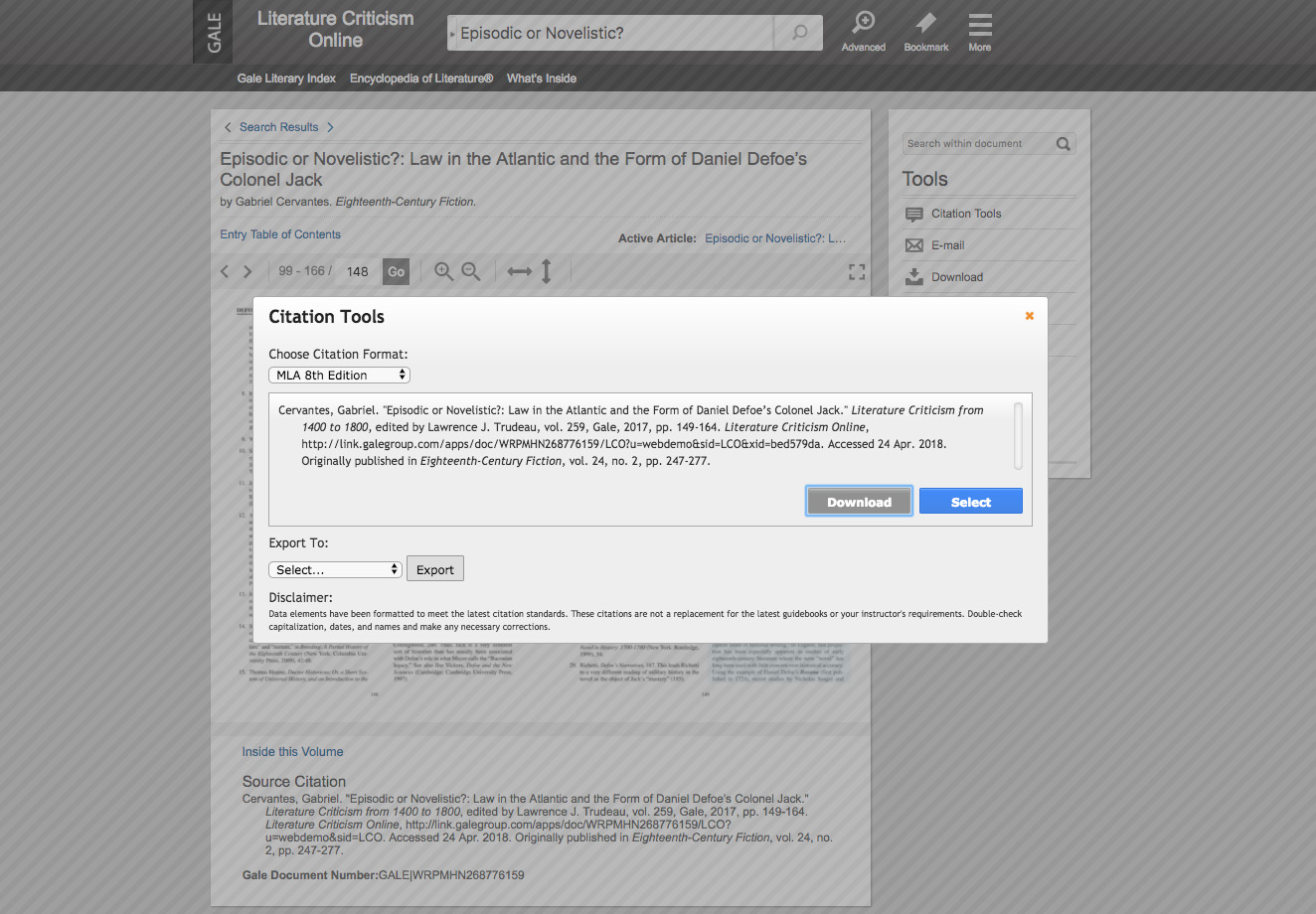Click the Gale Document Number text

tap(383, 875)
